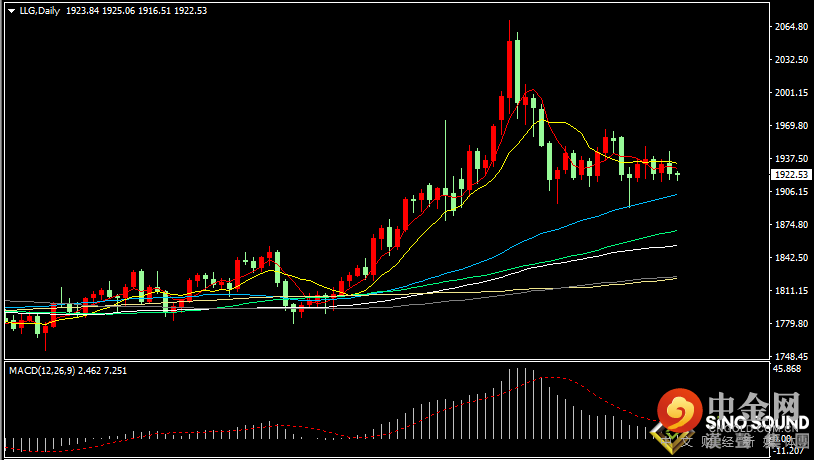Click the 1969.80 price axis label
This screenshot has width=814, height=460.
click(x=792, y=126)
